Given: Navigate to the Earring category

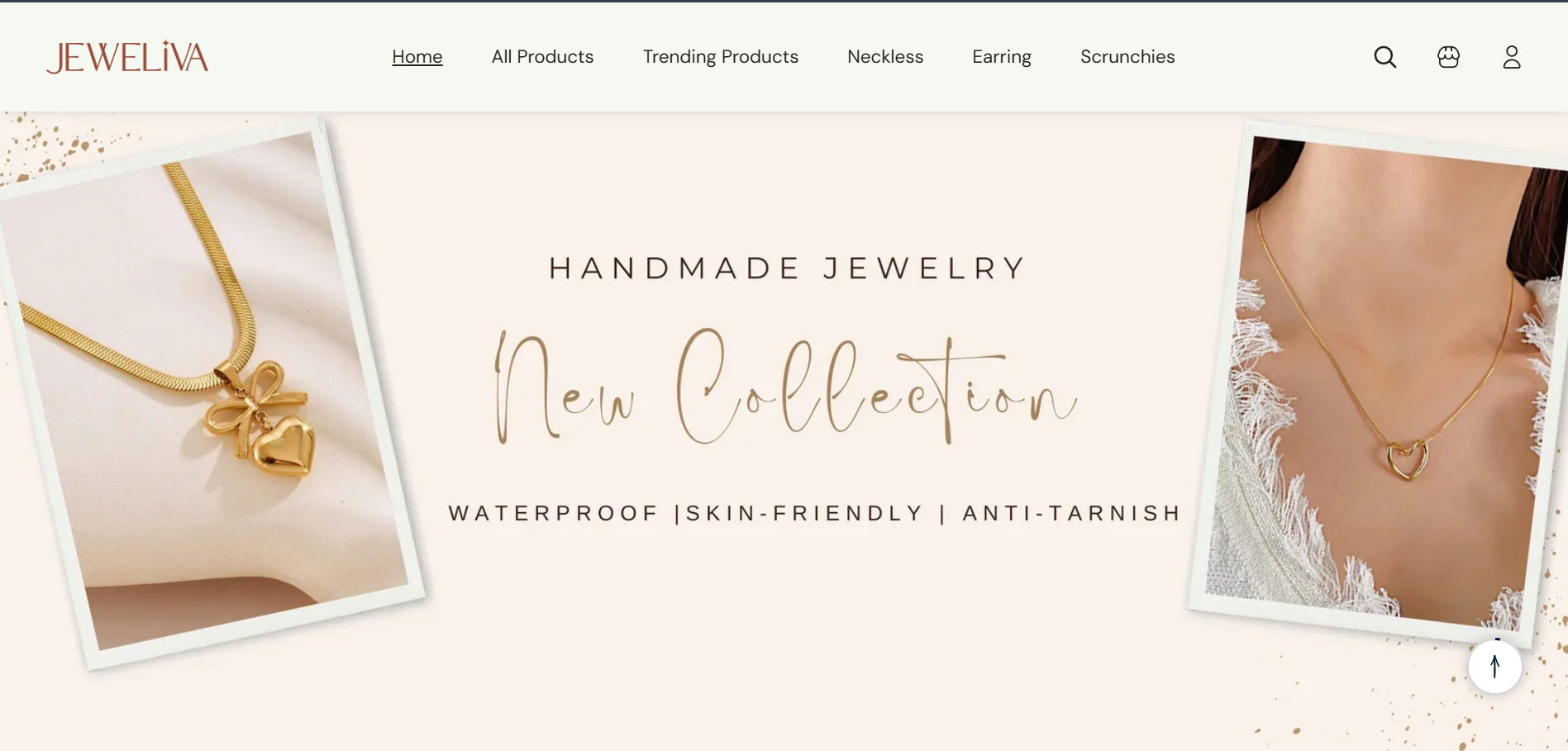Looking at the screenshot, I should (x=1001, y=57).
